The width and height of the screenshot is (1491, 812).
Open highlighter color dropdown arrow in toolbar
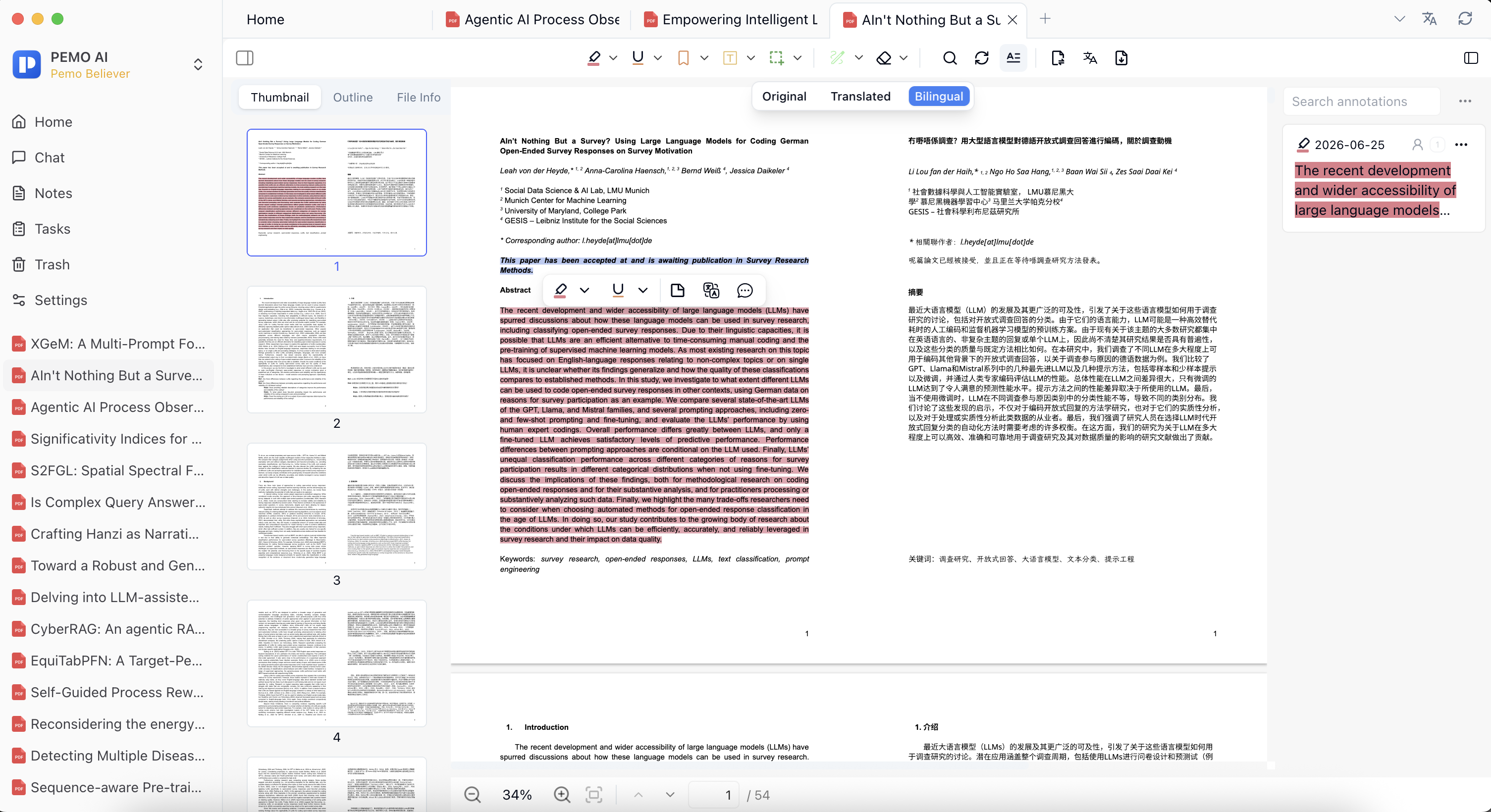(614, 58)
